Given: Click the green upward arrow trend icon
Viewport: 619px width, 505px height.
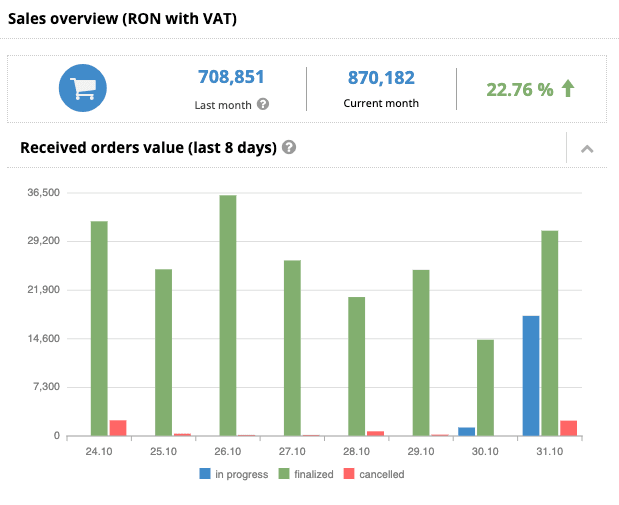Looking at the screenshot, I should click(x=568, y=89).
